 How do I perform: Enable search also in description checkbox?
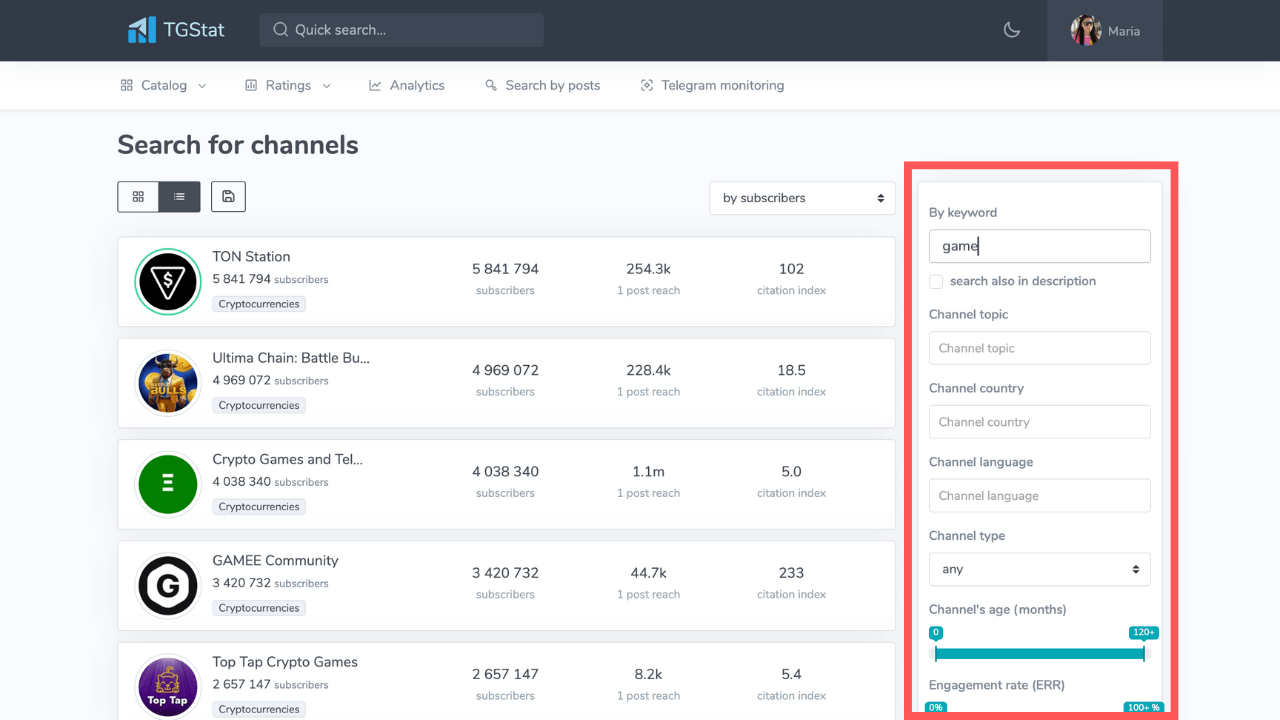pyautogui.click(x=936, y=281)
